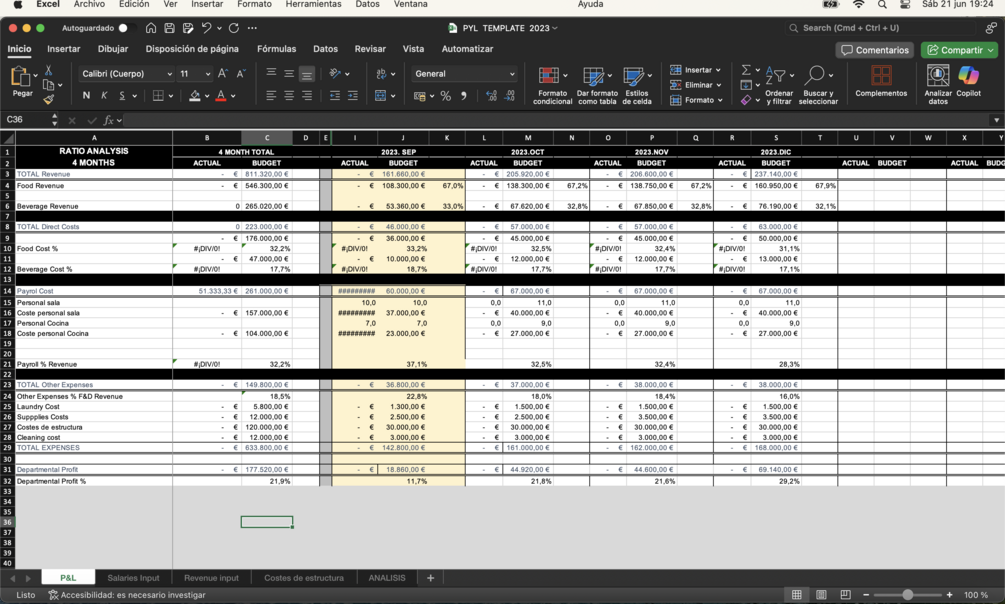Select the Format Painter brush icon
The width and height of the screenshot is (1005, 604).
point(48,99)
